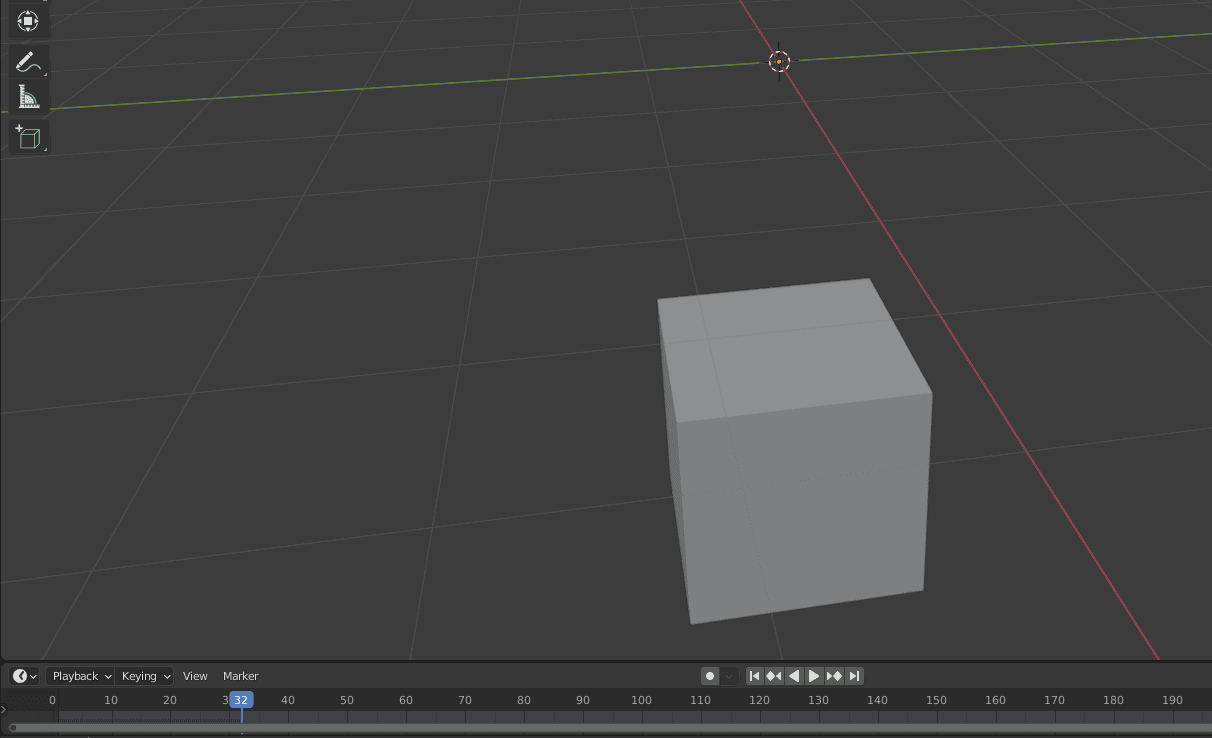Open the View menu in the timeline
Viewport: 1212px width, 738px height.
click(195, 675)
